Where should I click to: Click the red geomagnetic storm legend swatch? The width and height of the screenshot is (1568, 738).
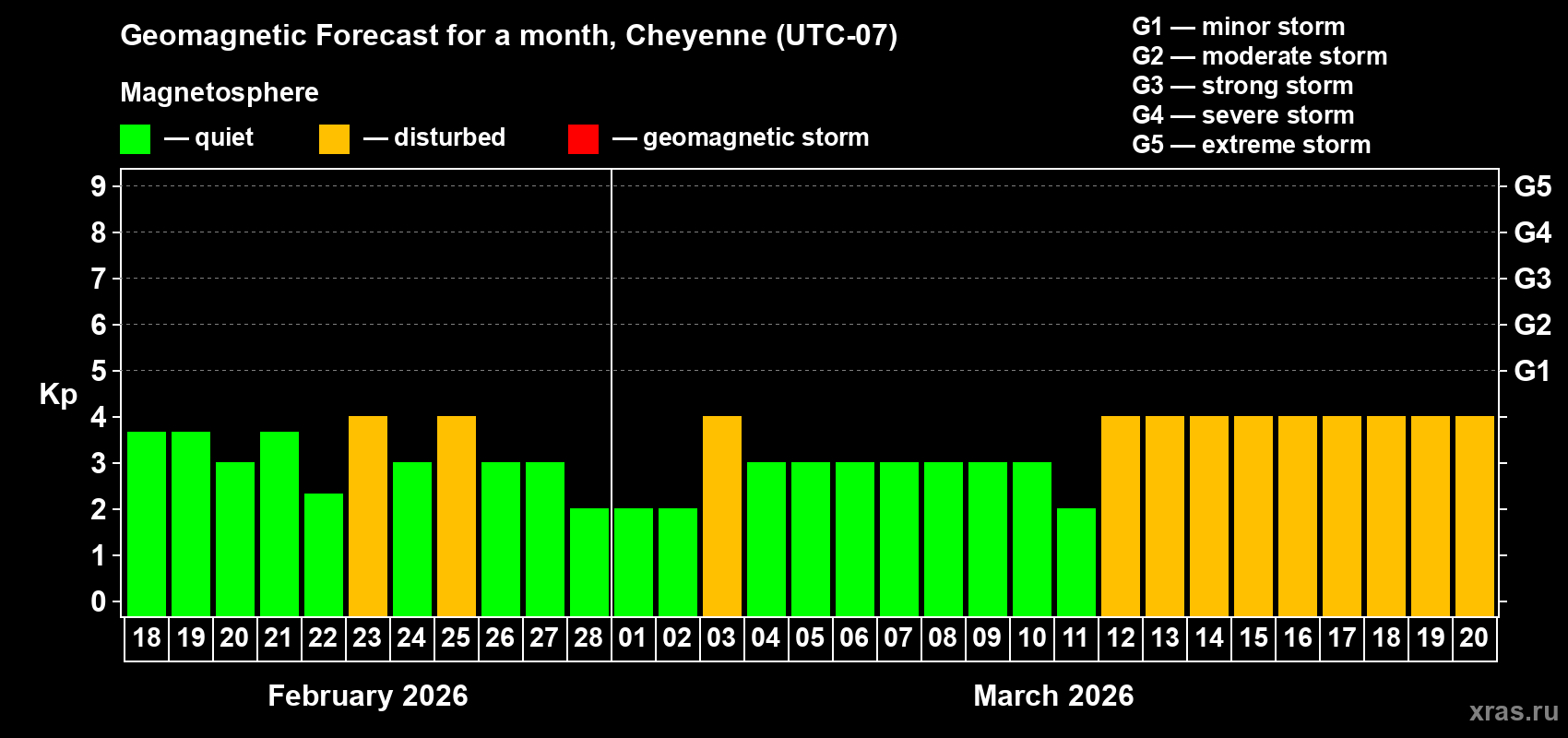[583, 139]
